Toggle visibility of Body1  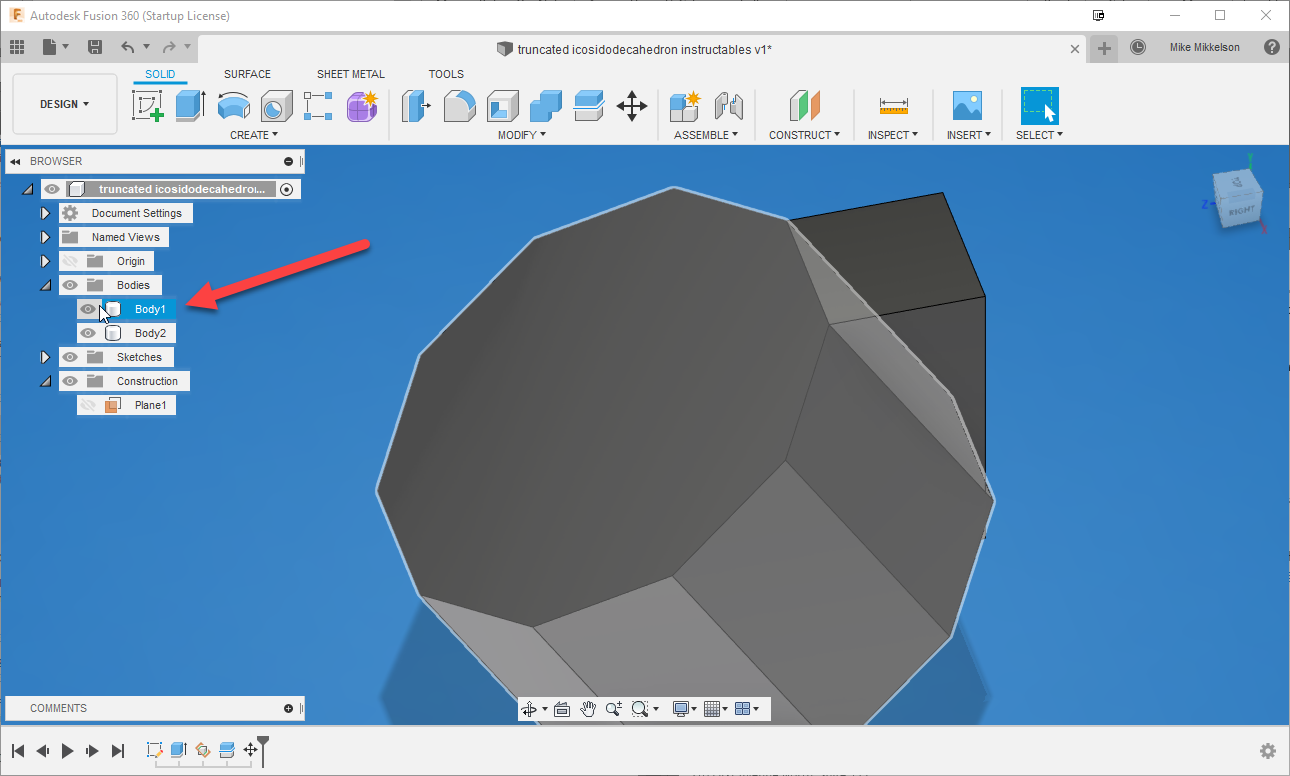click(88, 309)
